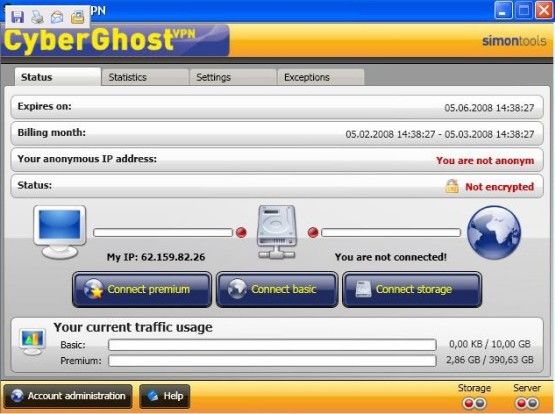Click the Server status indicator lights
The image size is (555, 414).
(527, 403)
